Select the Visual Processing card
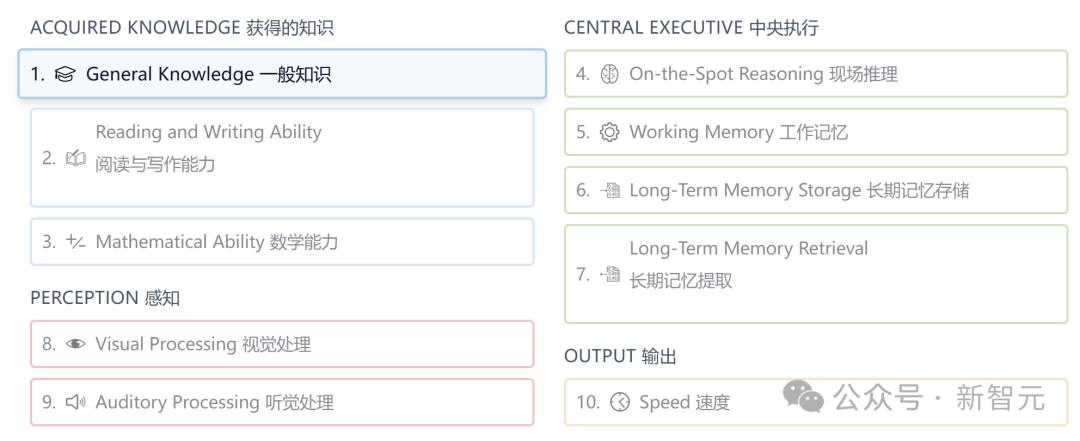This screenshot has width=1080, height=441. [282, 344]
